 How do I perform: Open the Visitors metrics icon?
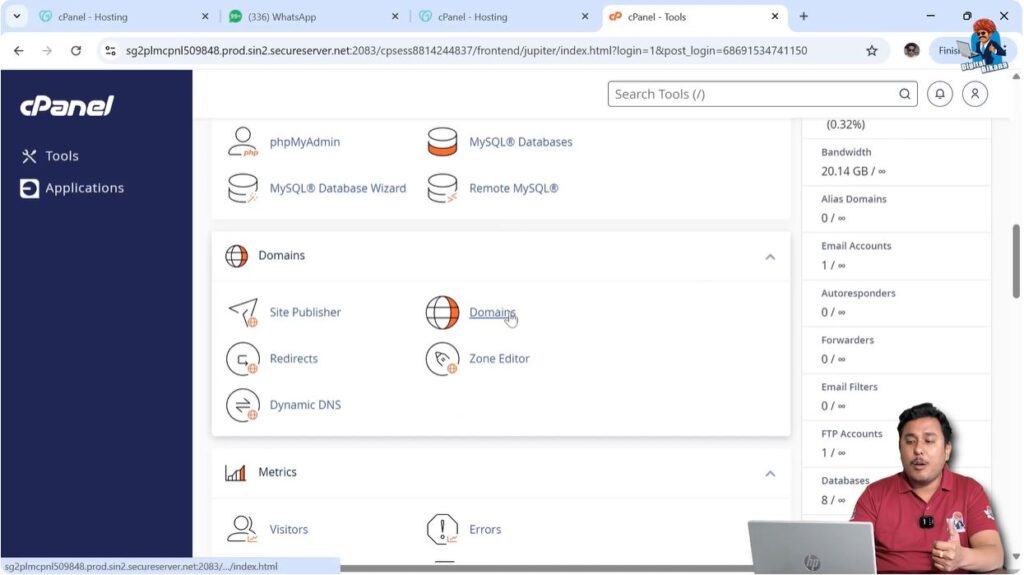point(243,529)
